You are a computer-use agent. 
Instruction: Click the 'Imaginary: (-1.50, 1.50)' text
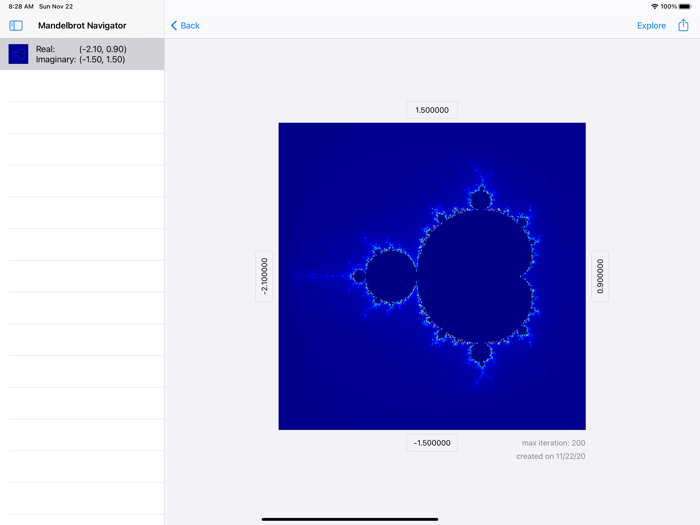pos(80,59)
